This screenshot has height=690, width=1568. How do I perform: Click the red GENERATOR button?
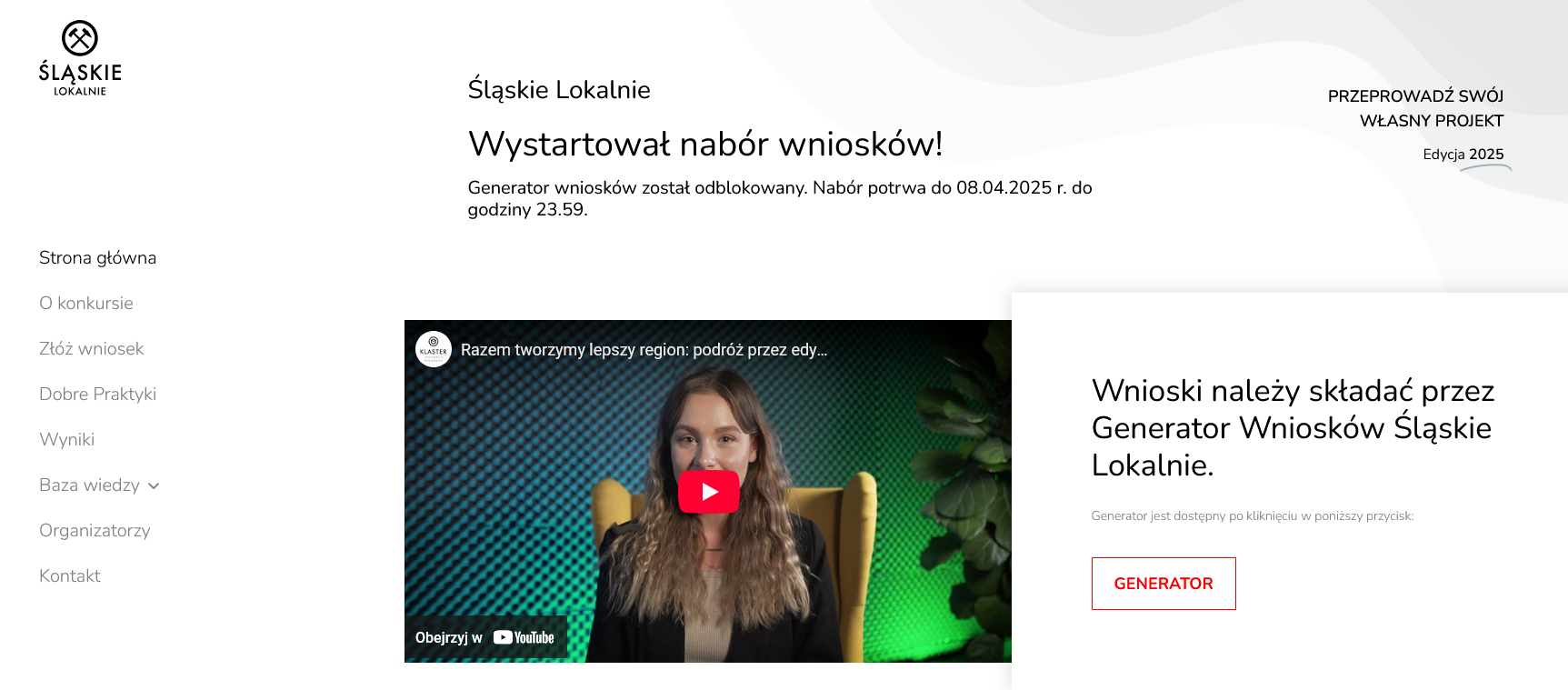[1164, 584]
